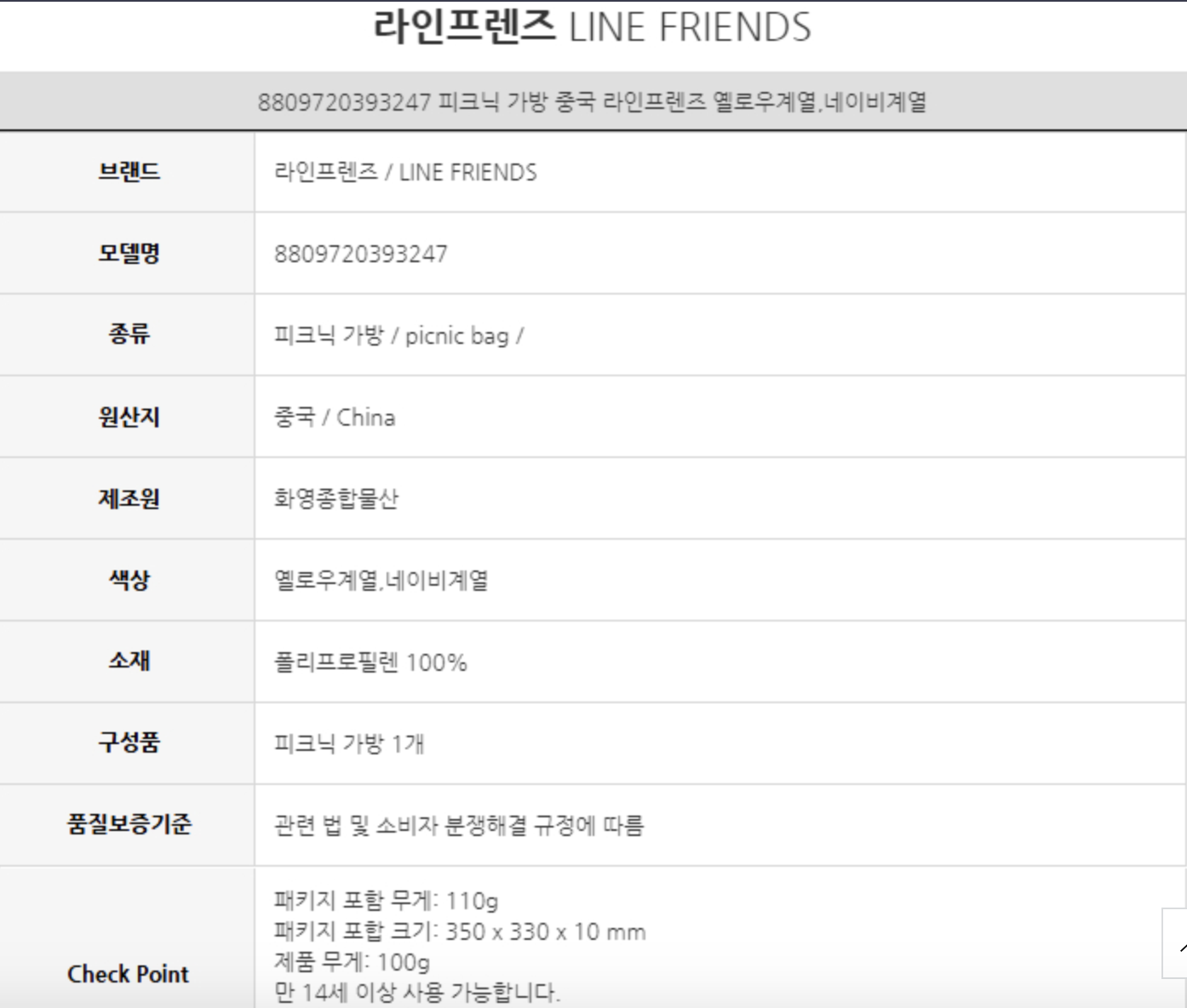Click the 피크닉 가방 1개 components value
This screenshot has width=1187, height=1008.
349,744
